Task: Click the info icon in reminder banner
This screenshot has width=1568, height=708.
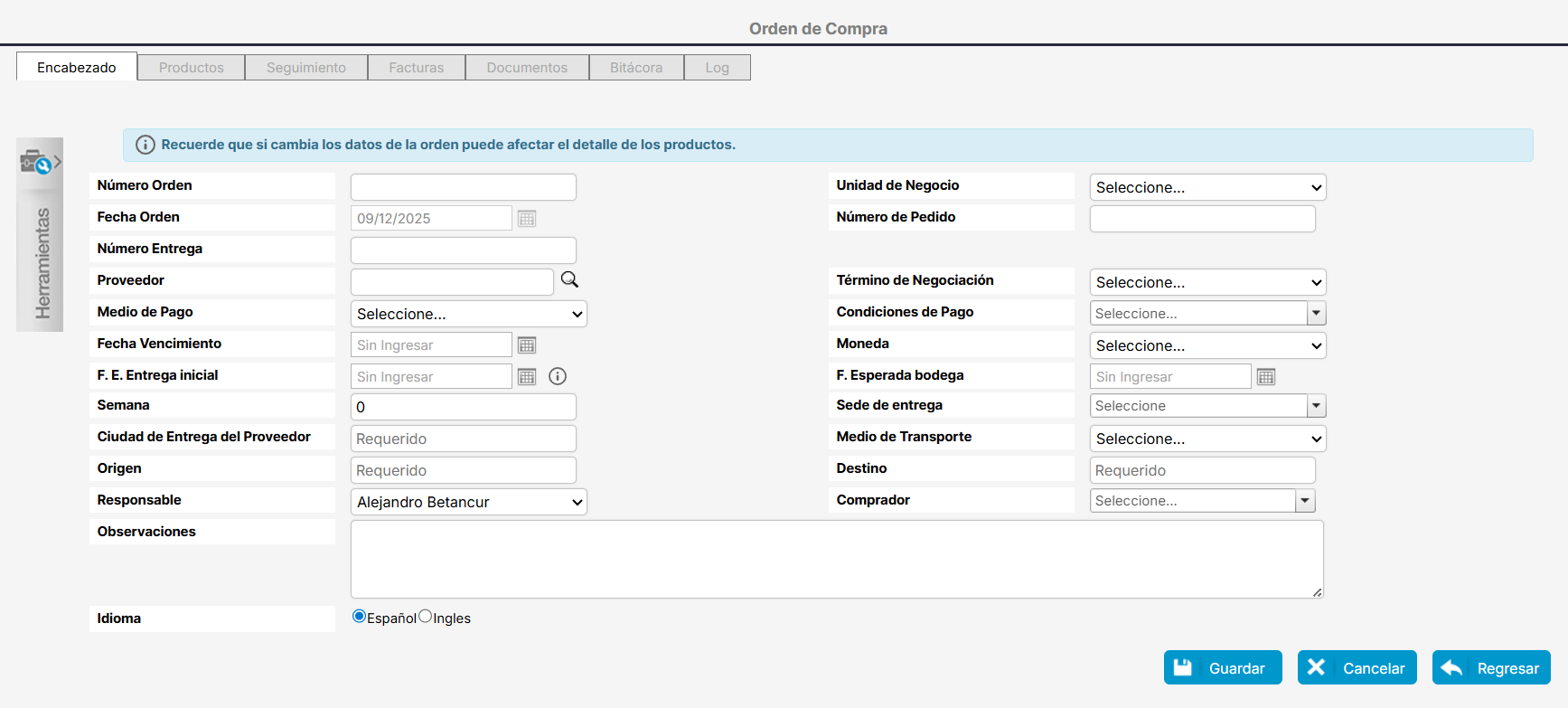Action: [x=145, y=145]
